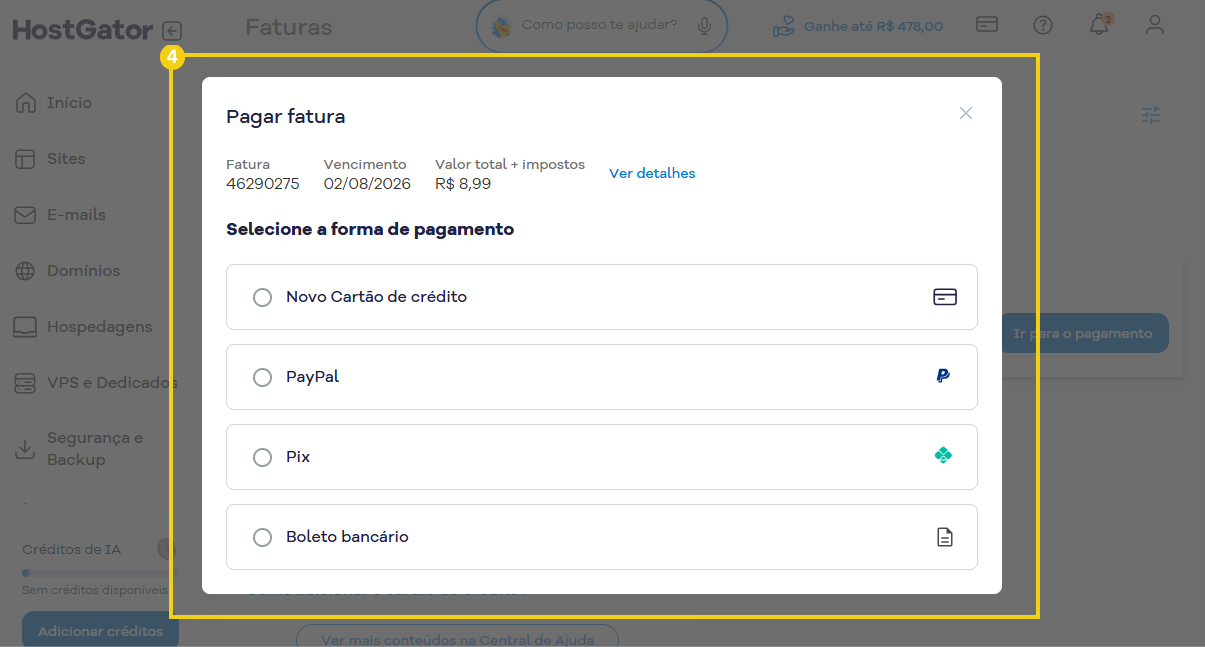Screen dimensions: 1205x647
Task: Click the invoice number 46290275
Action: [x=263, y=184]
